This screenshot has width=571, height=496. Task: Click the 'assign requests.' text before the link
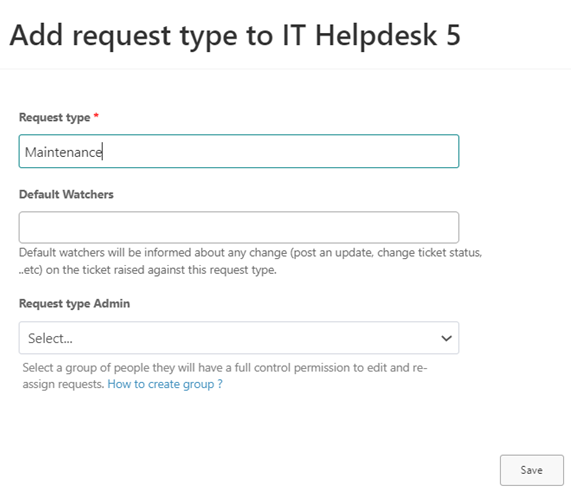(63, 384)
